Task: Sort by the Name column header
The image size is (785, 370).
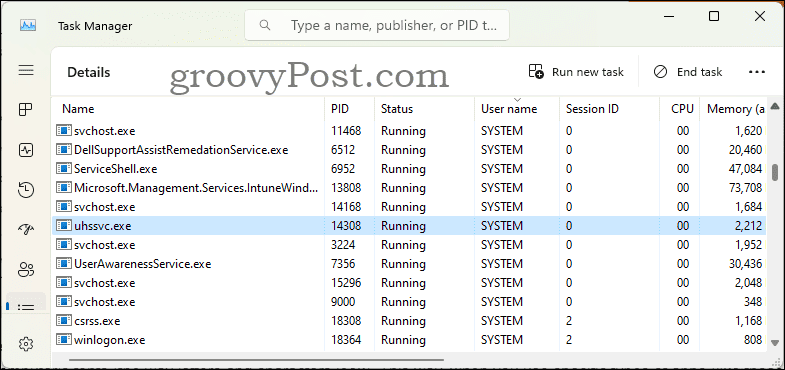Action: pyautogui.click(x=188, y=109)
